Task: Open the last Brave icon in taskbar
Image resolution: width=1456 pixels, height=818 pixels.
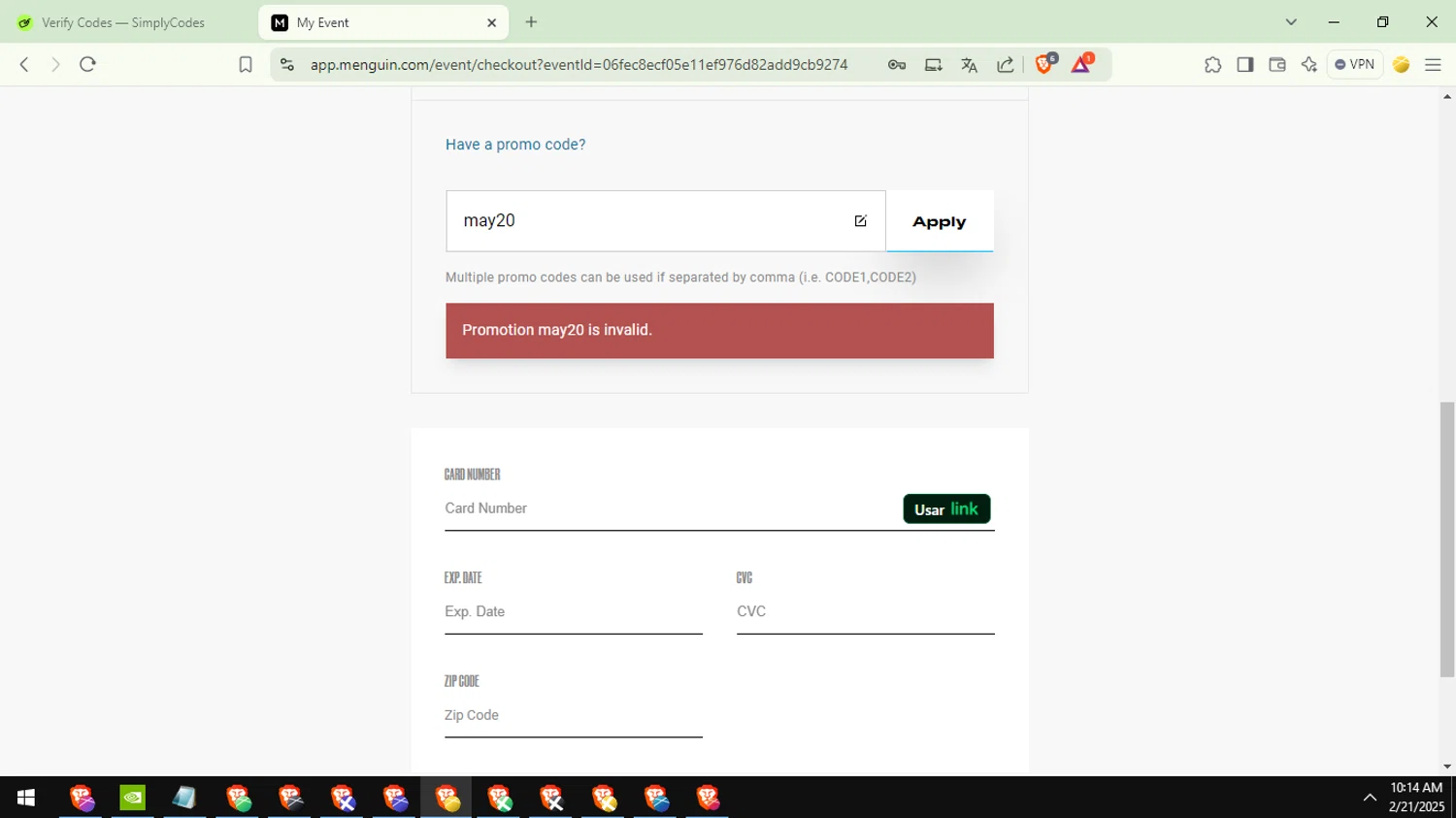Action: click(x=708, y=798)
